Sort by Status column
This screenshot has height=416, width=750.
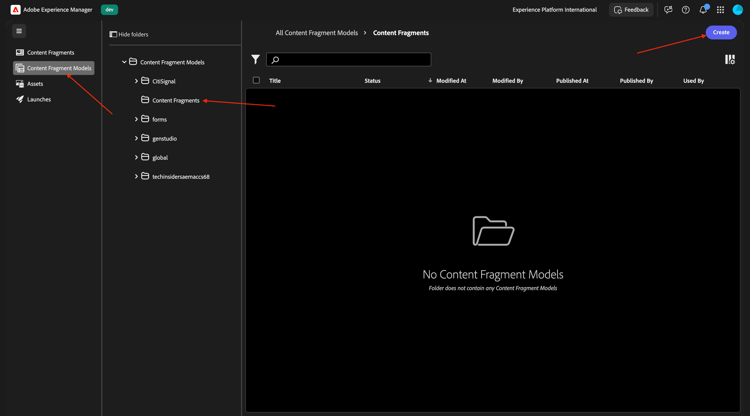coord(372,81)
